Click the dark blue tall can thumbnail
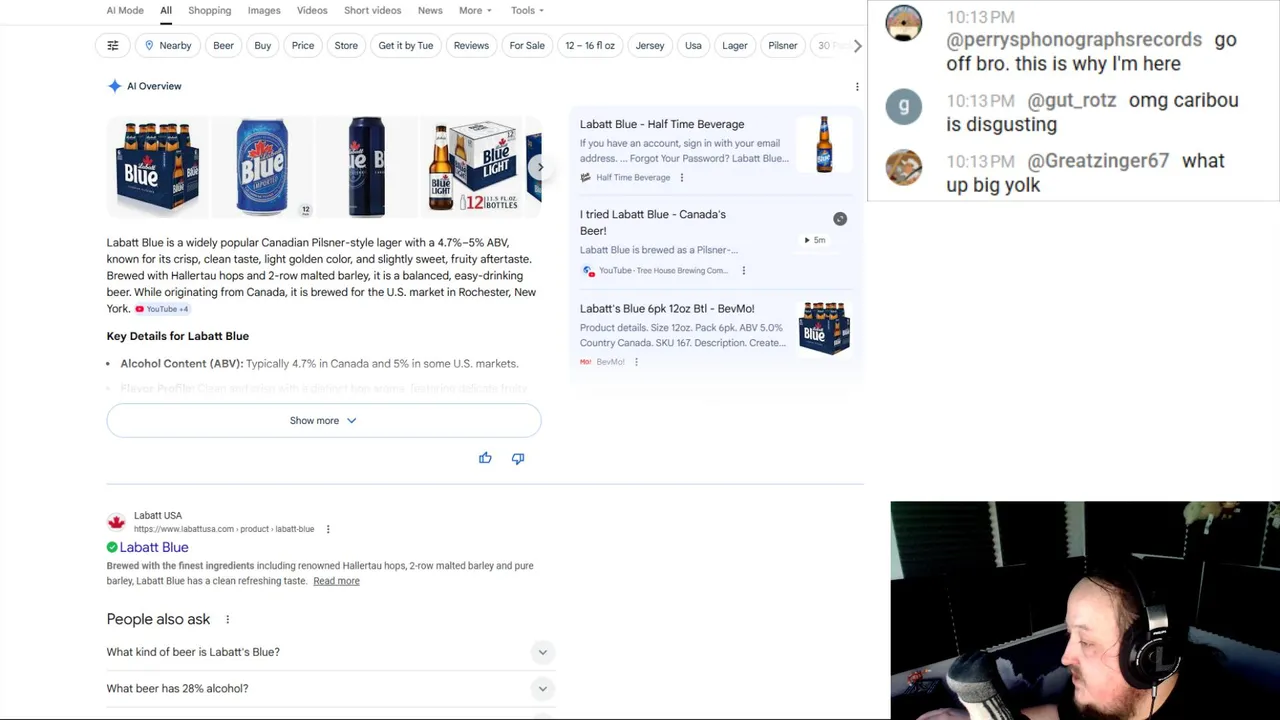Image resolution: width=1280 pixels, height=720 pixels. (366, 167)
